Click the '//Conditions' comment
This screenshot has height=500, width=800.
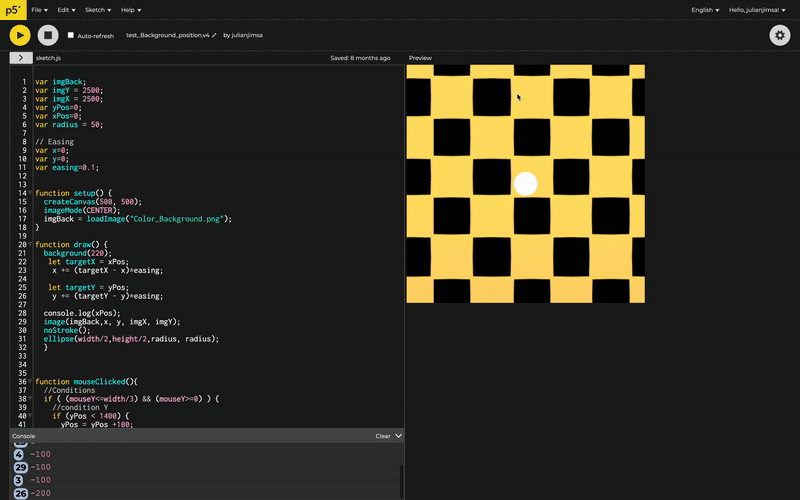(69, 390)
